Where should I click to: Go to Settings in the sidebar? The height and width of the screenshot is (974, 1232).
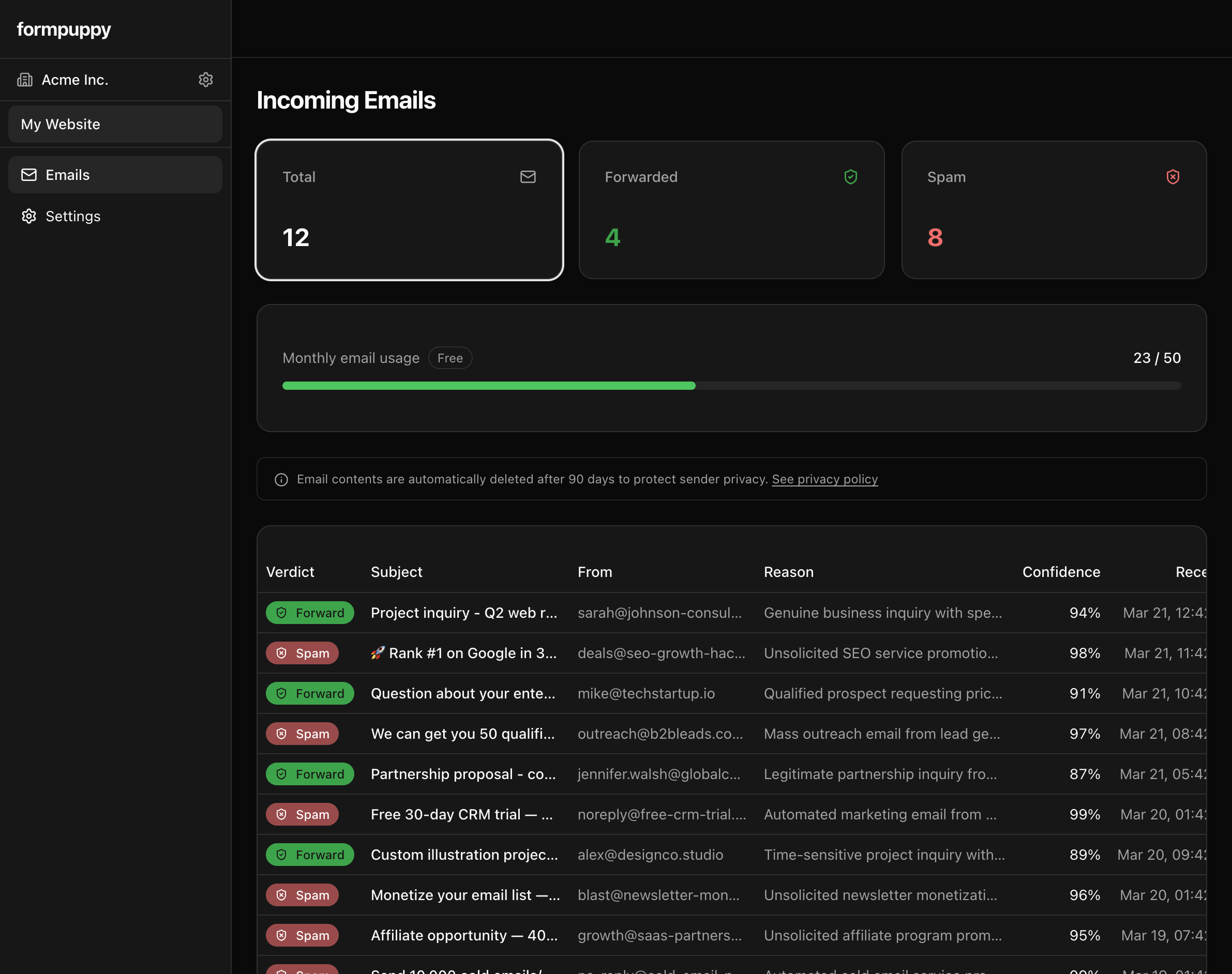point(73,216)
